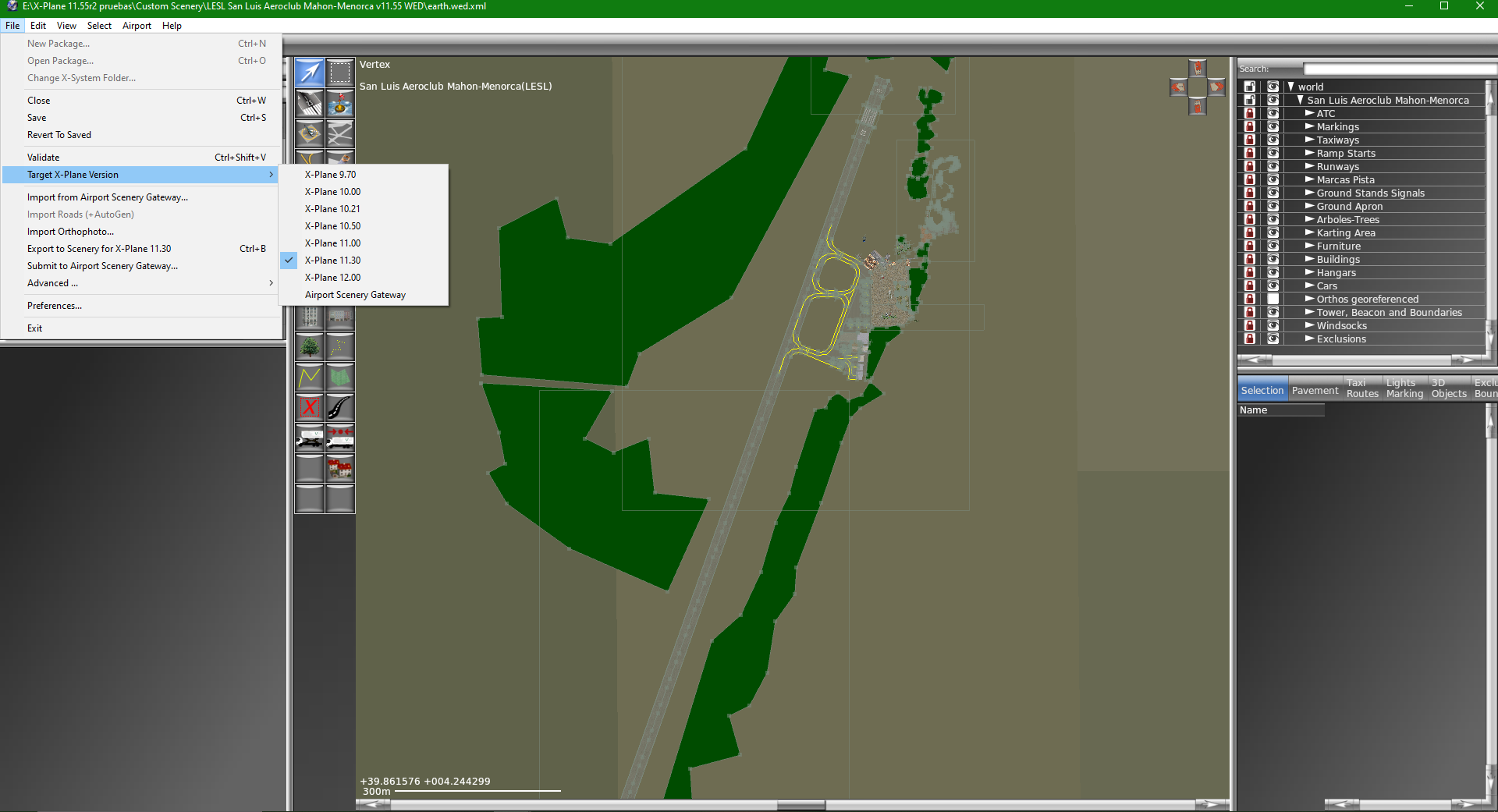Click Validate in File menu
This screenshot has width=1498, height=812.
click(140, 158)
